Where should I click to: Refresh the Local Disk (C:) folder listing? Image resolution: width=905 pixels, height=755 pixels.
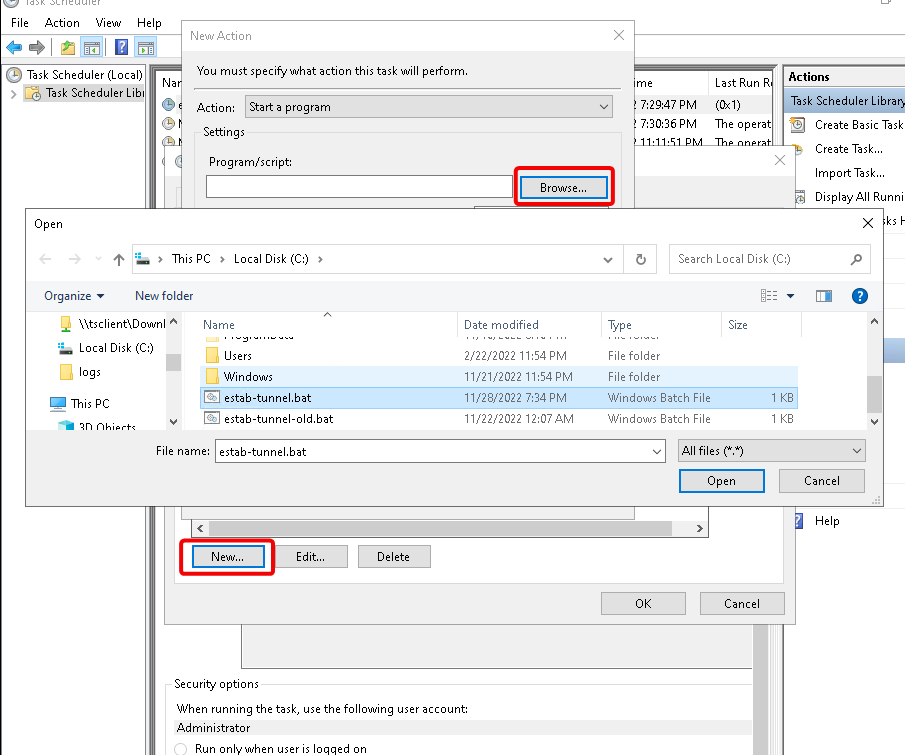pos(641,259)
